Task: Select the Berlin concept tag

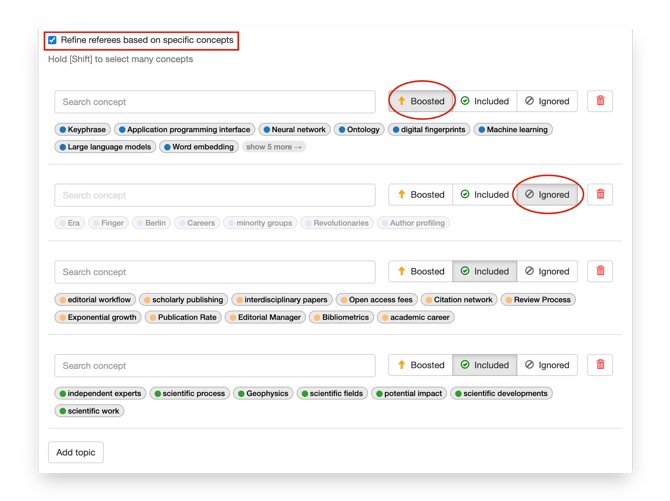Action: click(x=151, y=223)
